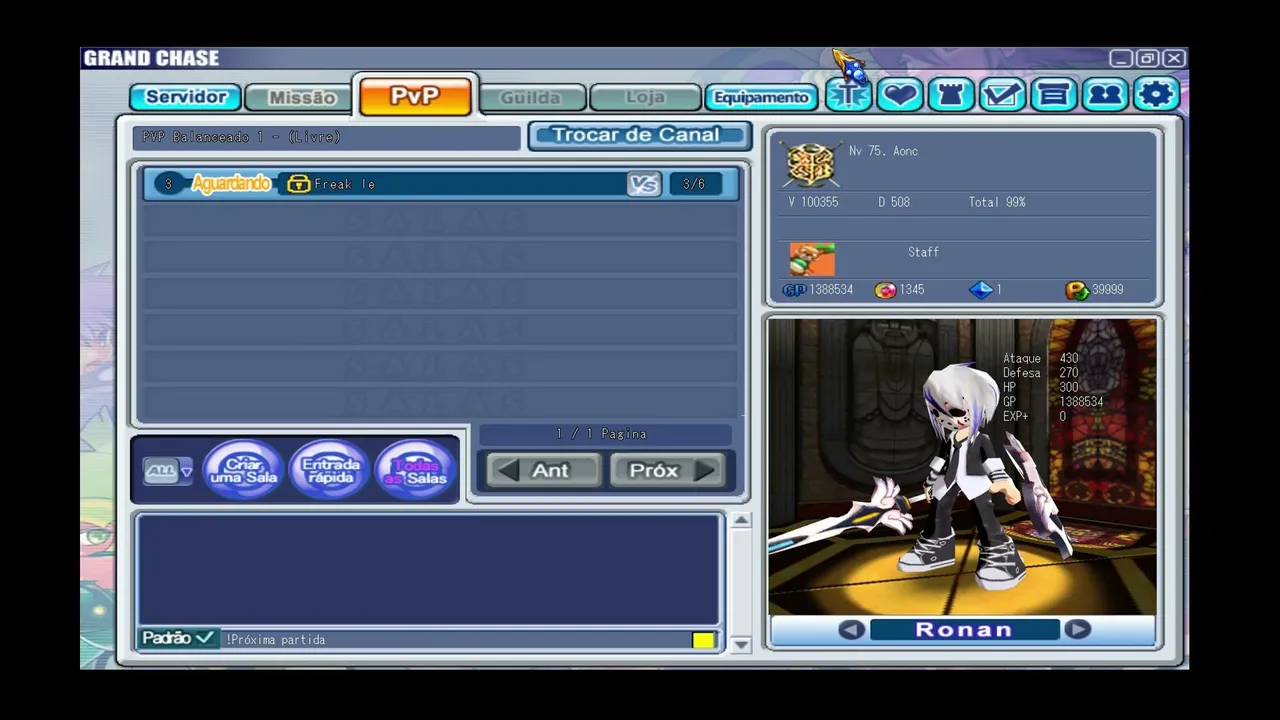The width and height of the screenshot is (1280, 720).
Task: Click the 3/6 player count
Action: [694, 184]
